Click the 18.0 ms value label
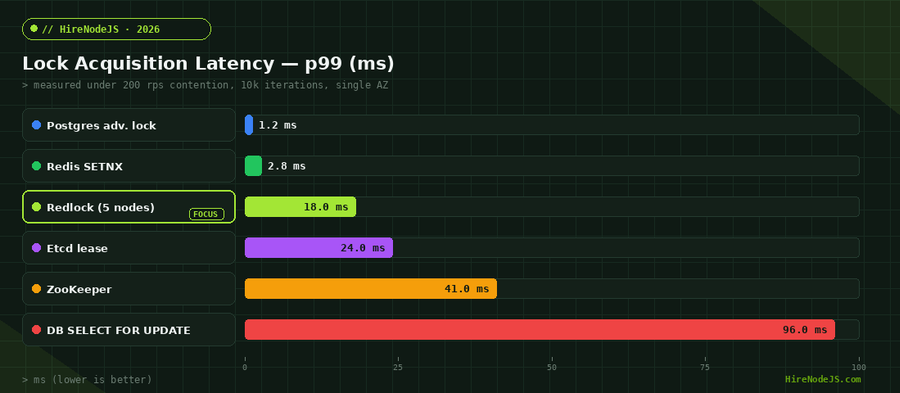The height and width of the screenshot is (393, 900). pos(325,207)
